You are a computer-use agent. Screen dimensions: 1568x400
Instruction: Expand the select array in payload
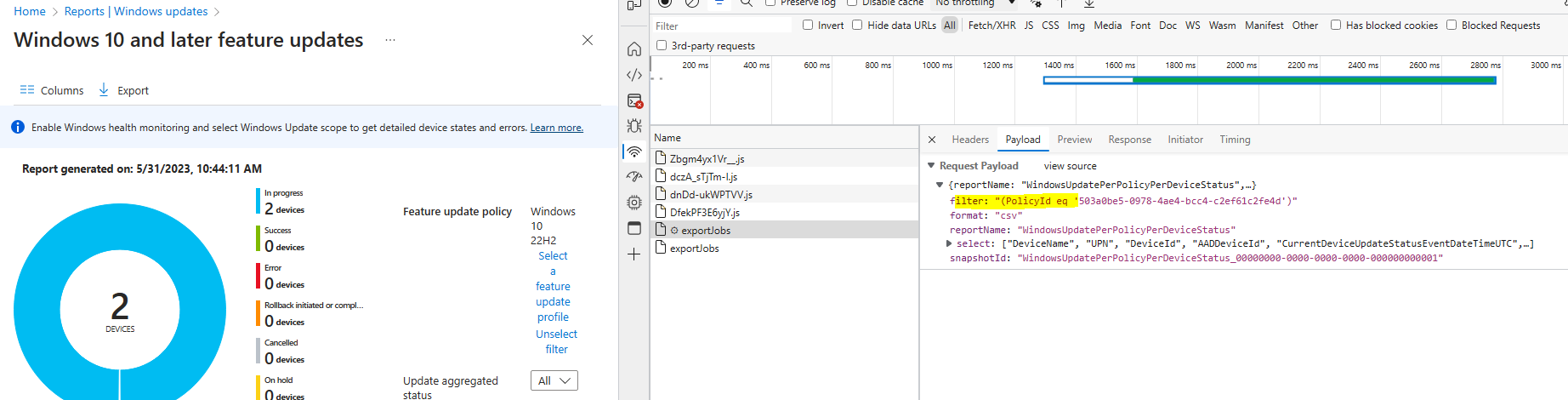point(949,243)
